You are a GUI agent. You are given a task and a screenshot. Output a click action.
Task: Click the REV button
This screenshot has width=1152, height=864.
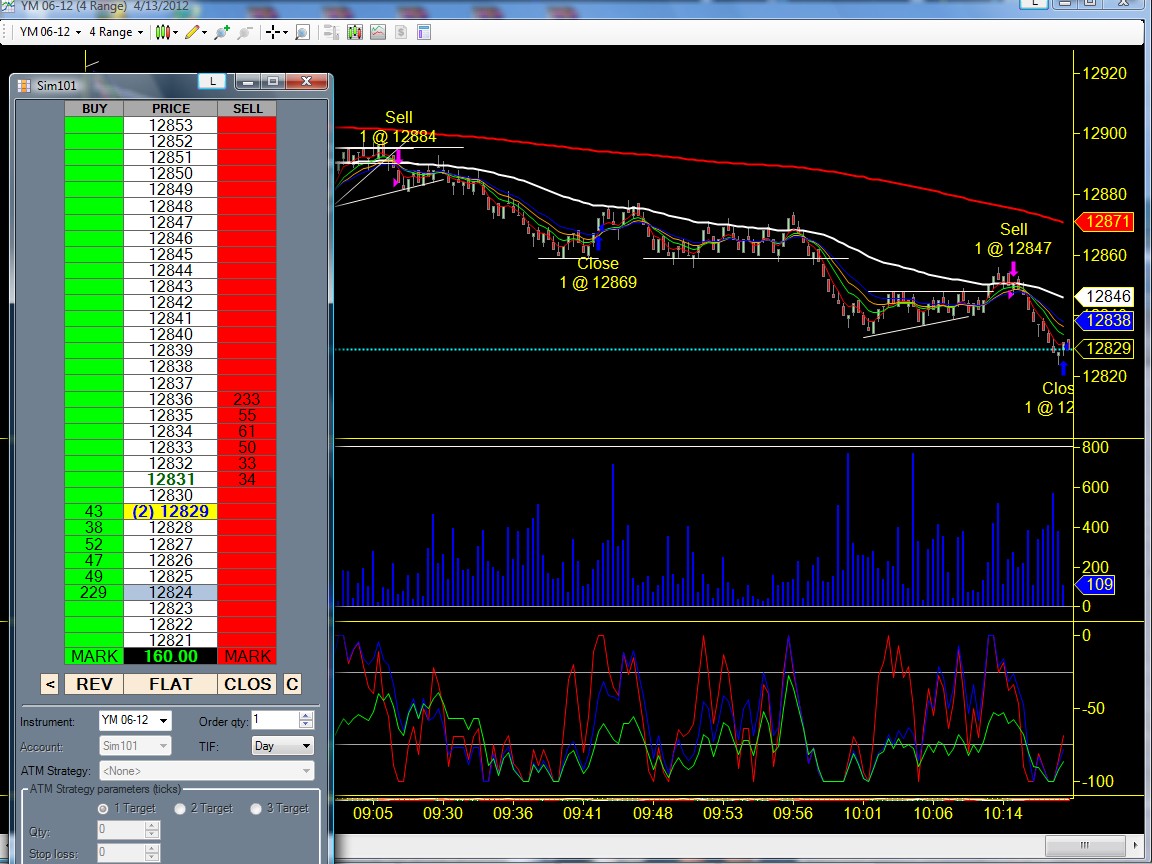(x=94, y=684)
